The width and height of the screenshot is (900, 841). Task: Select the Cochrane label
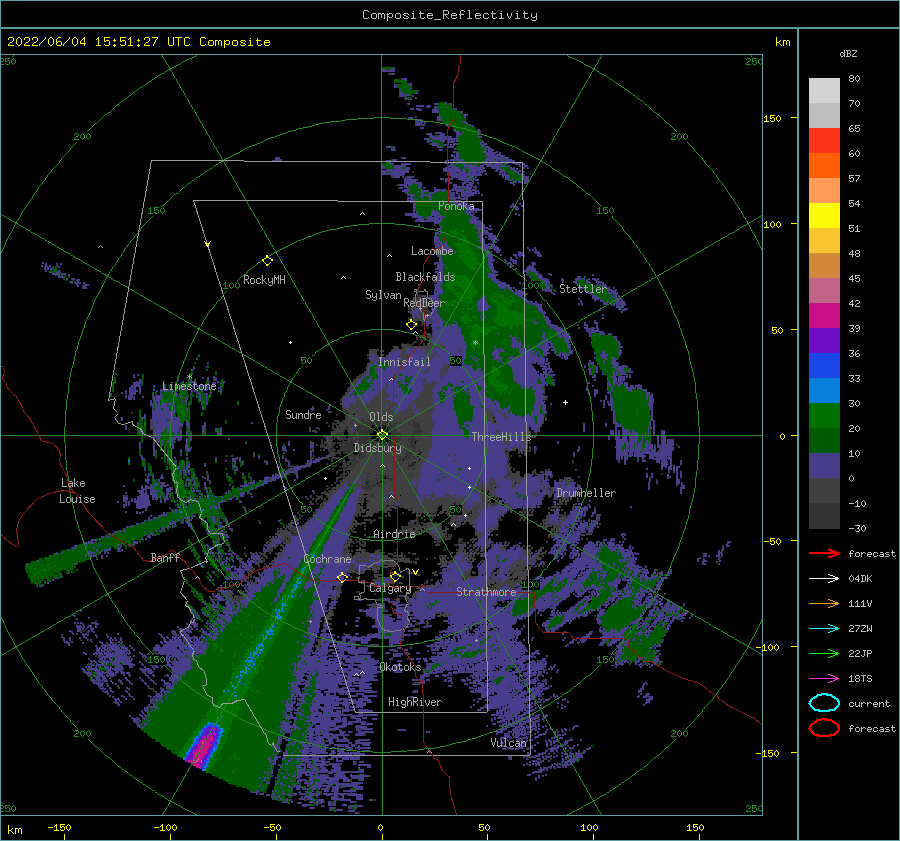tap(327, 559)
